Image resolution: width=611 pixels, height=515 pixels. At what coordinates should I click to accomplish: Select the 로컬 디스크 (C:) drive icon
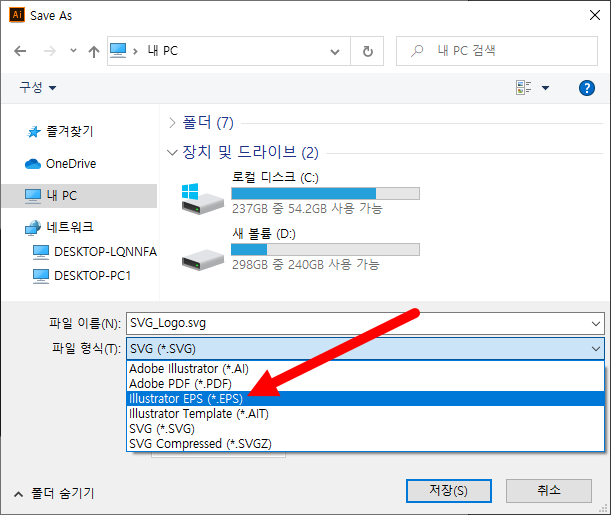click(202, 198)
